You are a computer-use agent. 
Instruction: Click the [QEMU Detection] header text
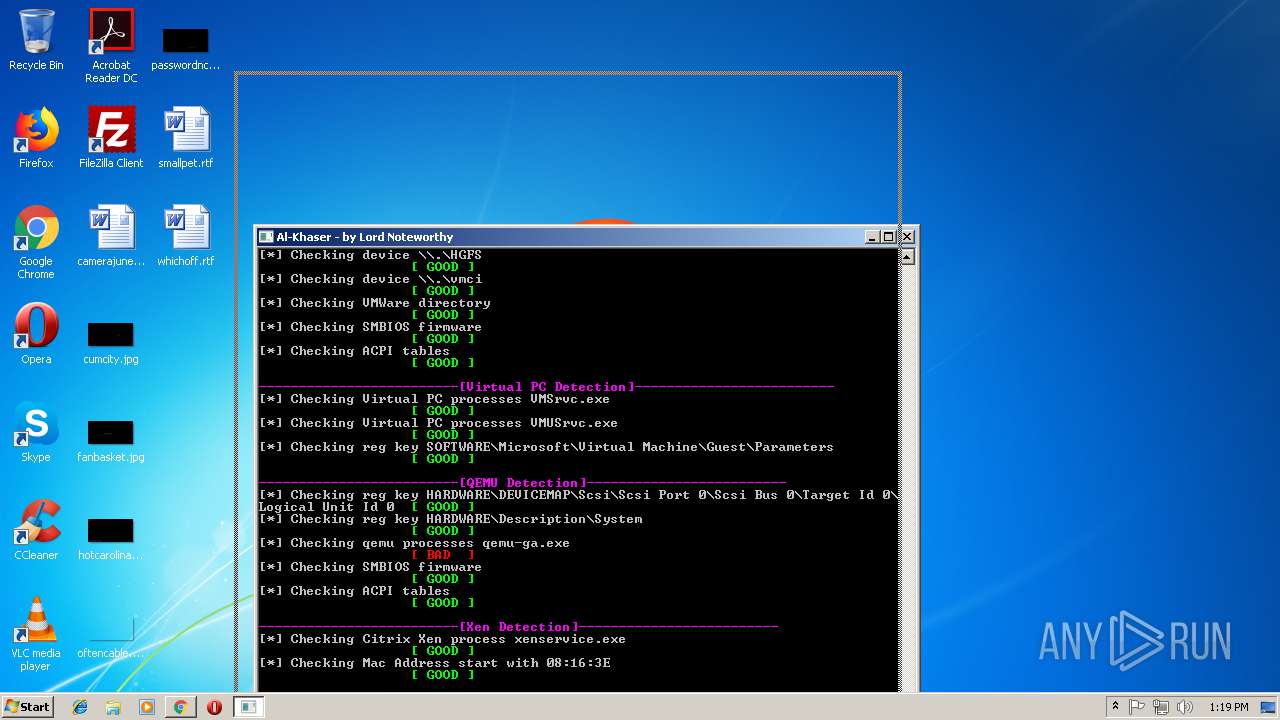(x=522, y=483)
